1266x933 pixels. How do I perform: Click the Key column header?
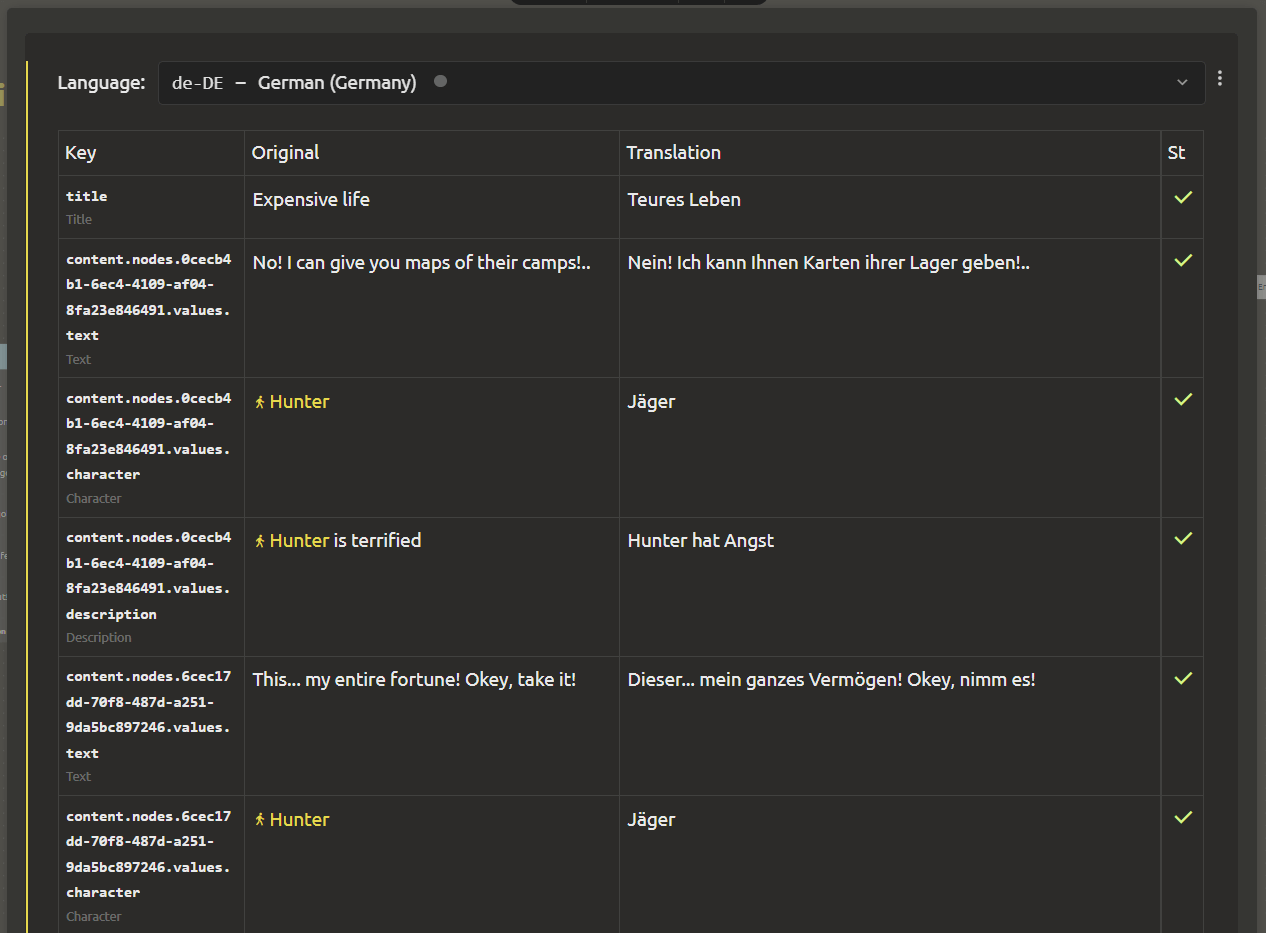pyautogui.click(x=151, y=153)
